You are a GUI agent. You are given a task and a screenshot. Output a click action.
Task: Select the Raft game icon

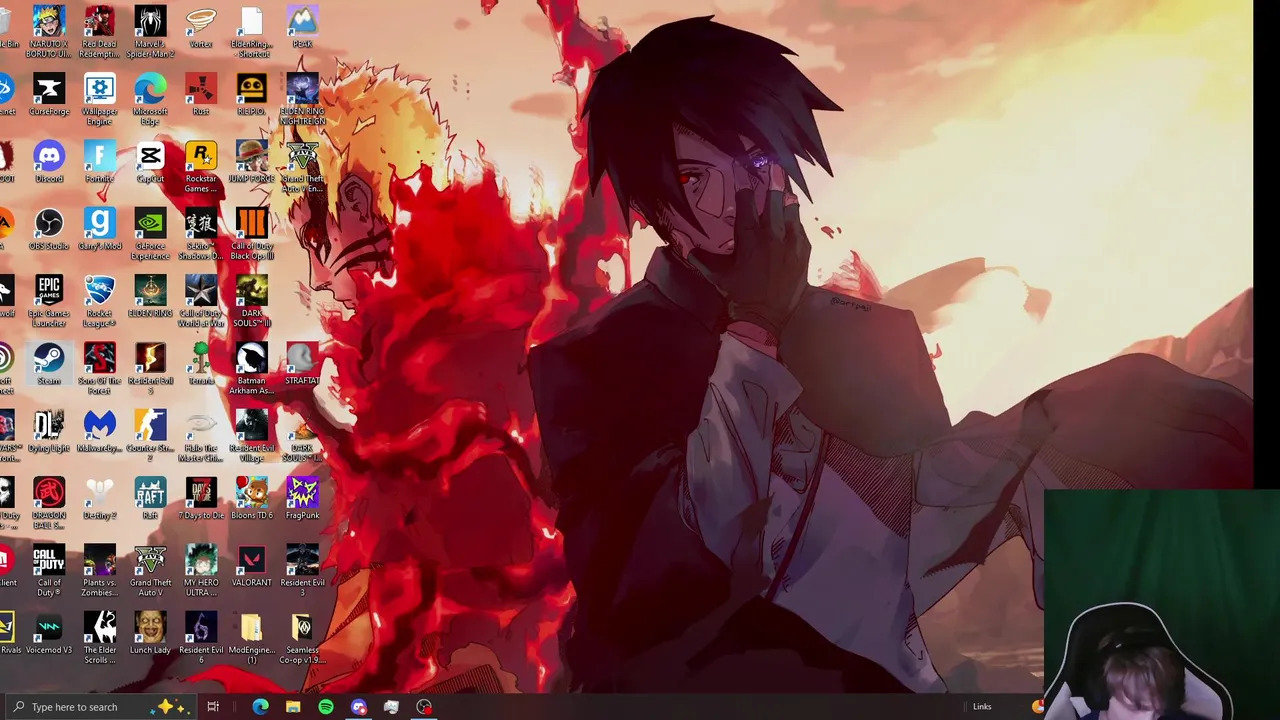click(x=150, y=498)
